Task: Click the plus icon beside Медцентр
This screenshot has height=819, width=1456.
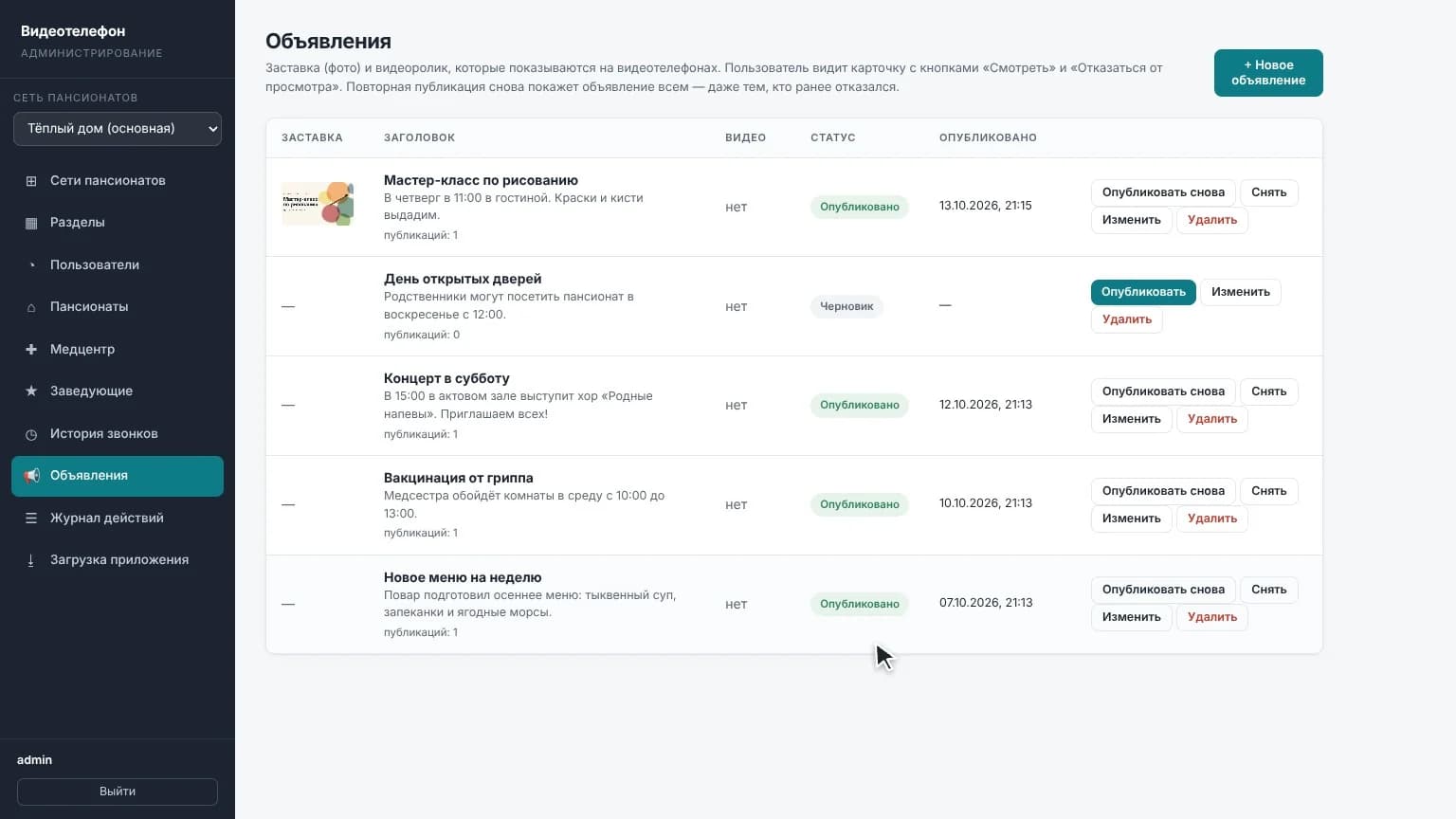Action: pyautogui.click(x=31, y=349)
